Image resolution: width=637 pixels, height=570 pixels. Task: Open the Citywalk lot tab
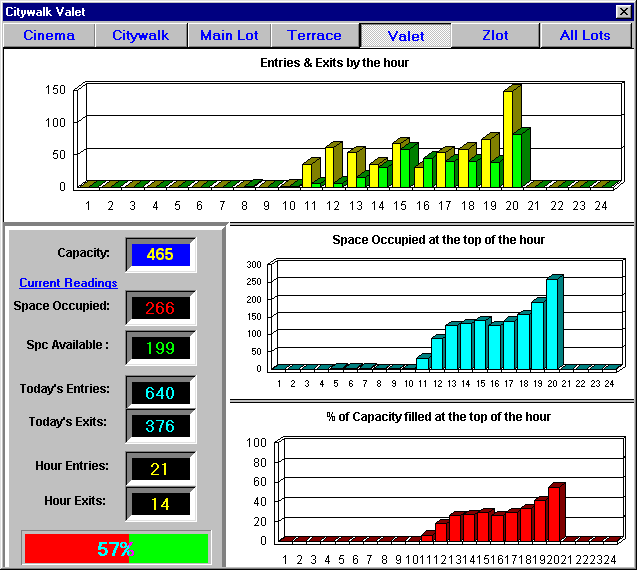tap(141, 35)
